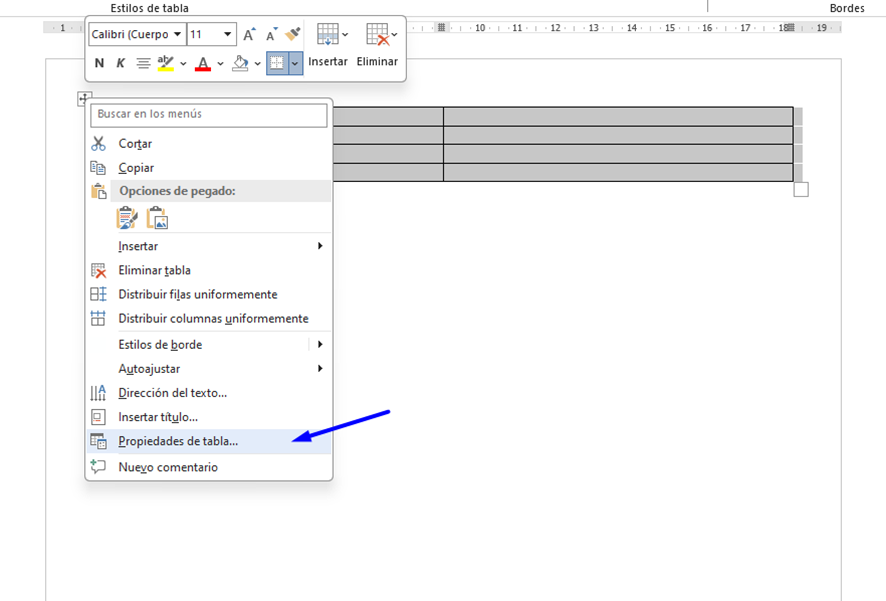Apply the yellow text highlight color
The width and height of the screenshot is (886, 601).
165,63
